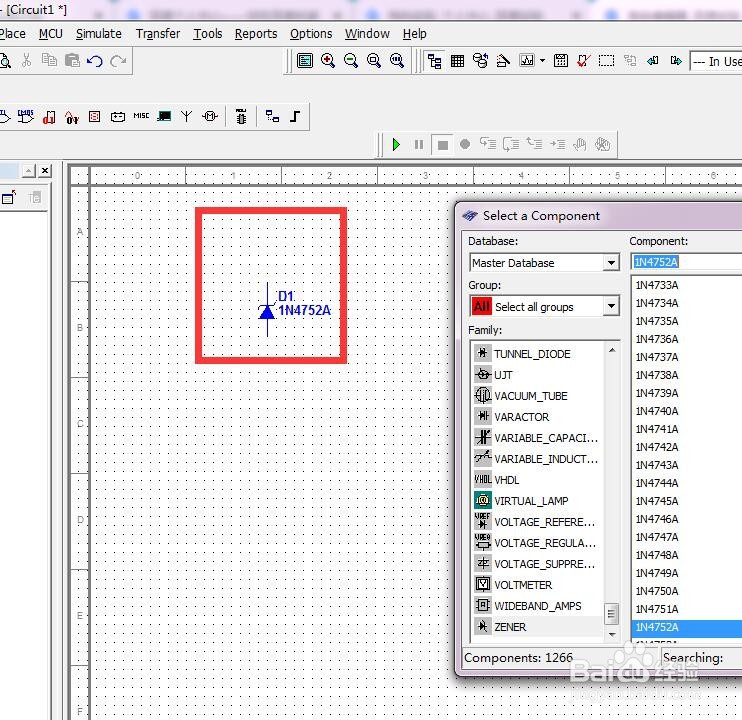Click the Component name input field

pos(687,262)
